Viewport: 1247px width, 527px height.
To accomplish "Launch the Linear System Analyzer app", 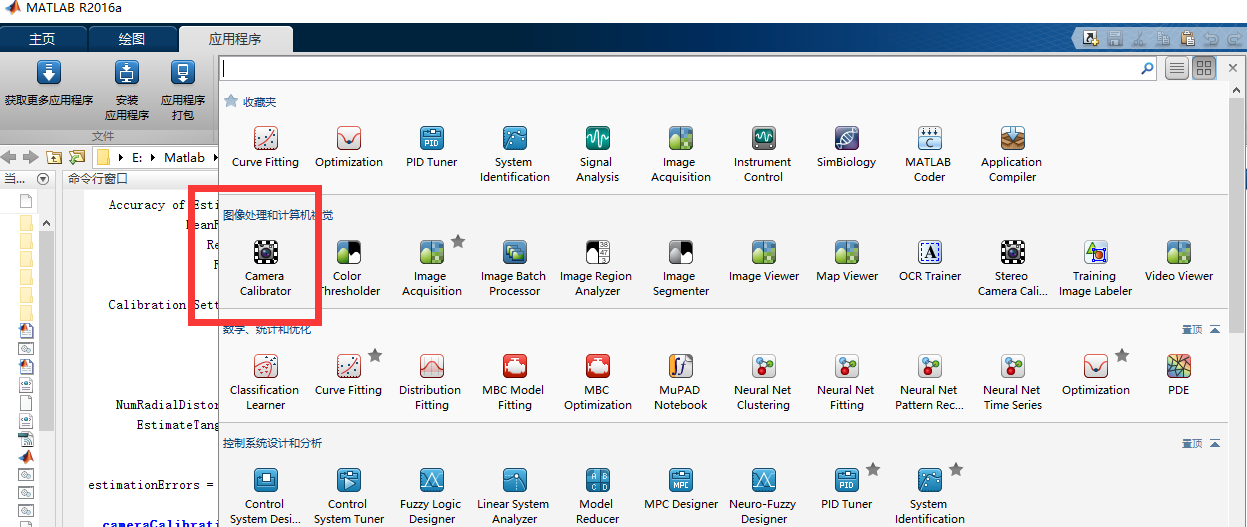I will pyautogui.click(x=514, y=496).
